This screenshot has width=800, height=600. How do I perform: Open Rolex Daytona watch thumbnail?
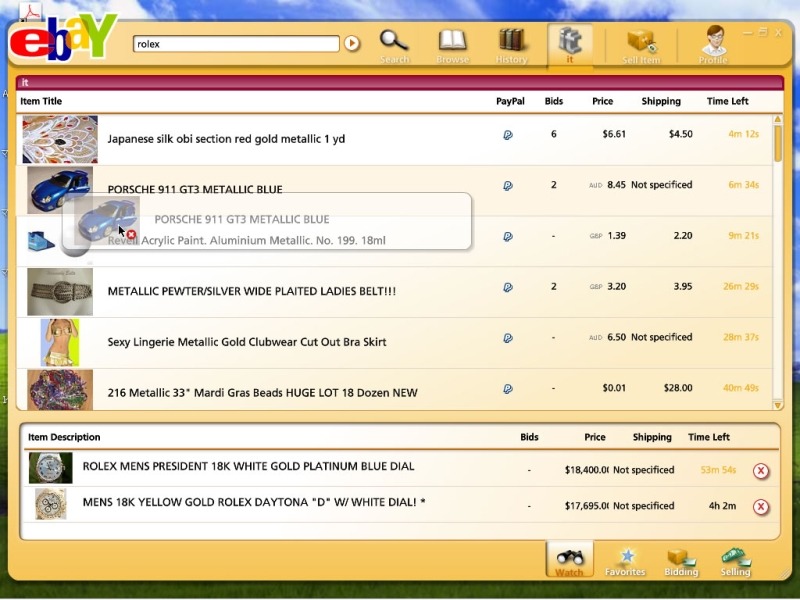51,504
